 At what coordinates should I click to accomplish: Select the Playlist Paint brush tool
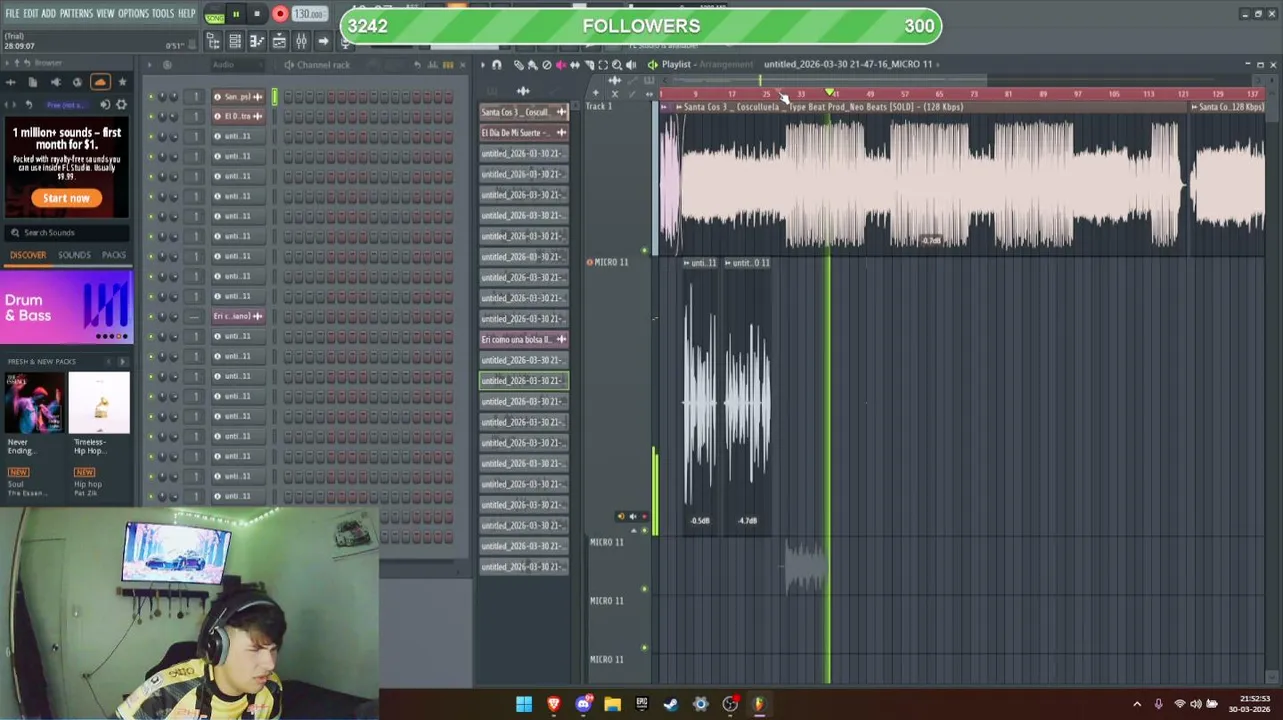532,65
